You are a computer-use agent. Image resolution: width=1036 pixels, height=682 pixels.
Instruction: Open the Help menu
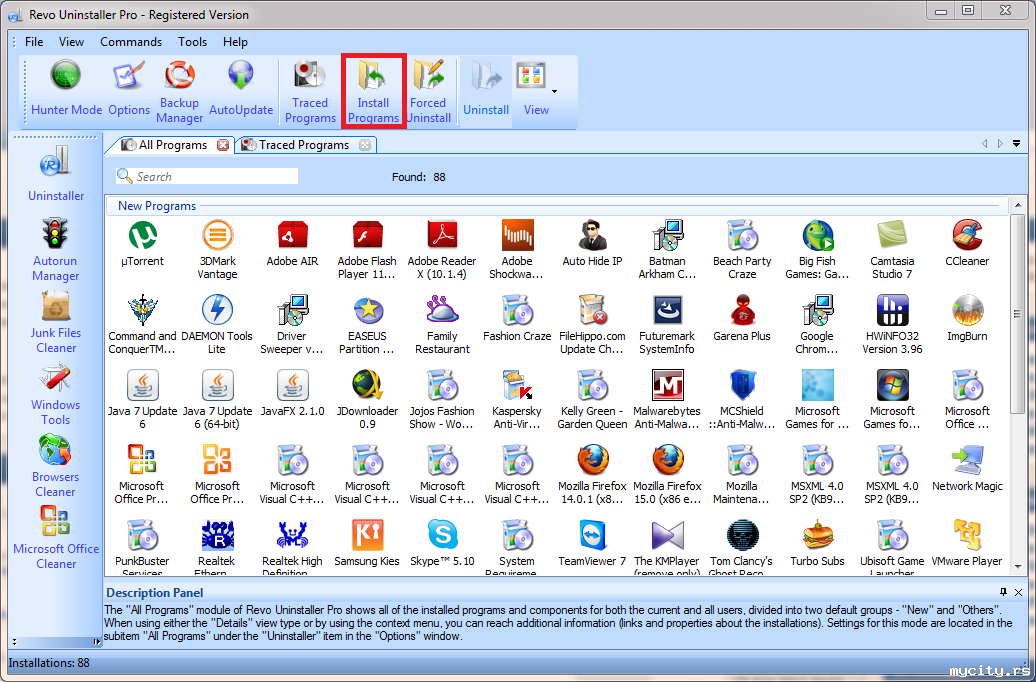point(235,42)
